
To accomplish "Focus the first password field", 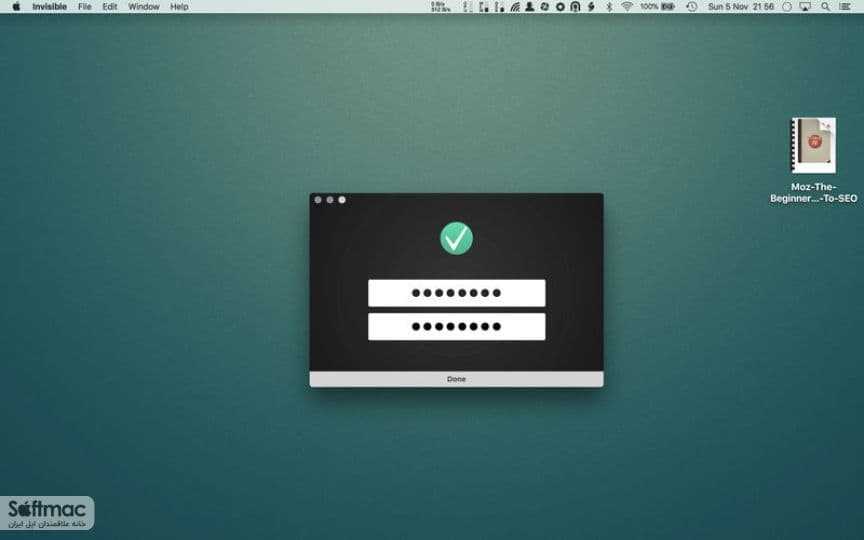I will pos(456,293).
